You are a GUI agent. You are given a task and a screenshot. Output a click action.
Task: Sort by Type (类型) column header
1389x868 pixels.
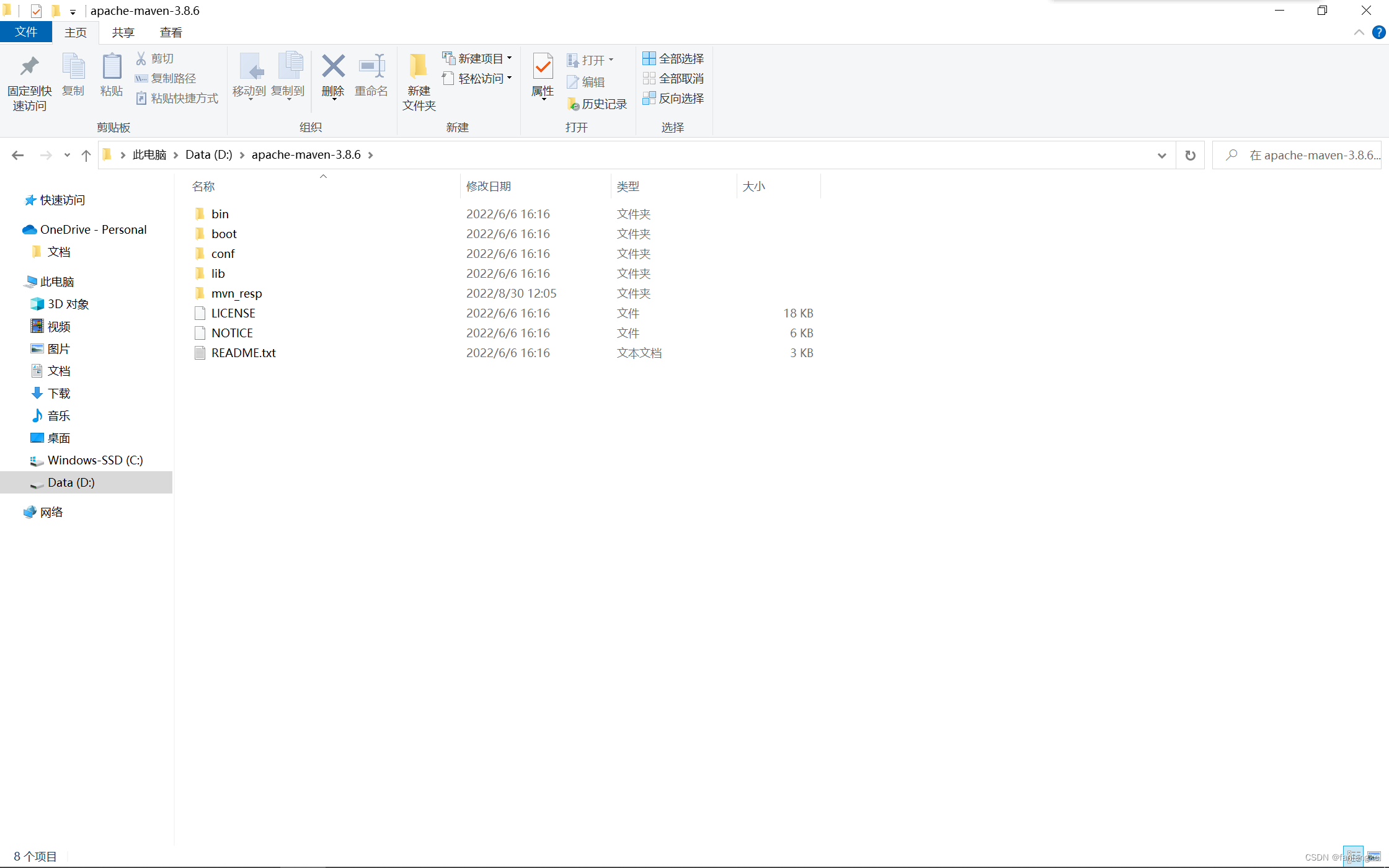[673, 186]
